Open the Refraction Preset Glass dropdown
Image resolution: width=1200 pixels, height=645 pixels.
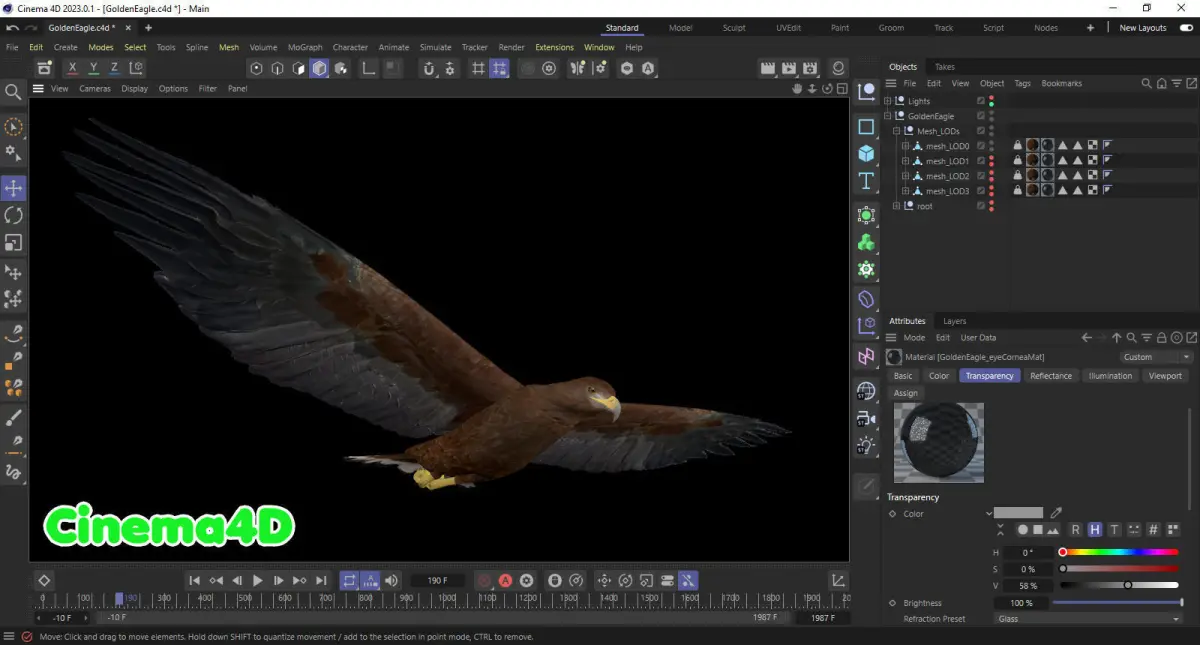coord(1088,619)
